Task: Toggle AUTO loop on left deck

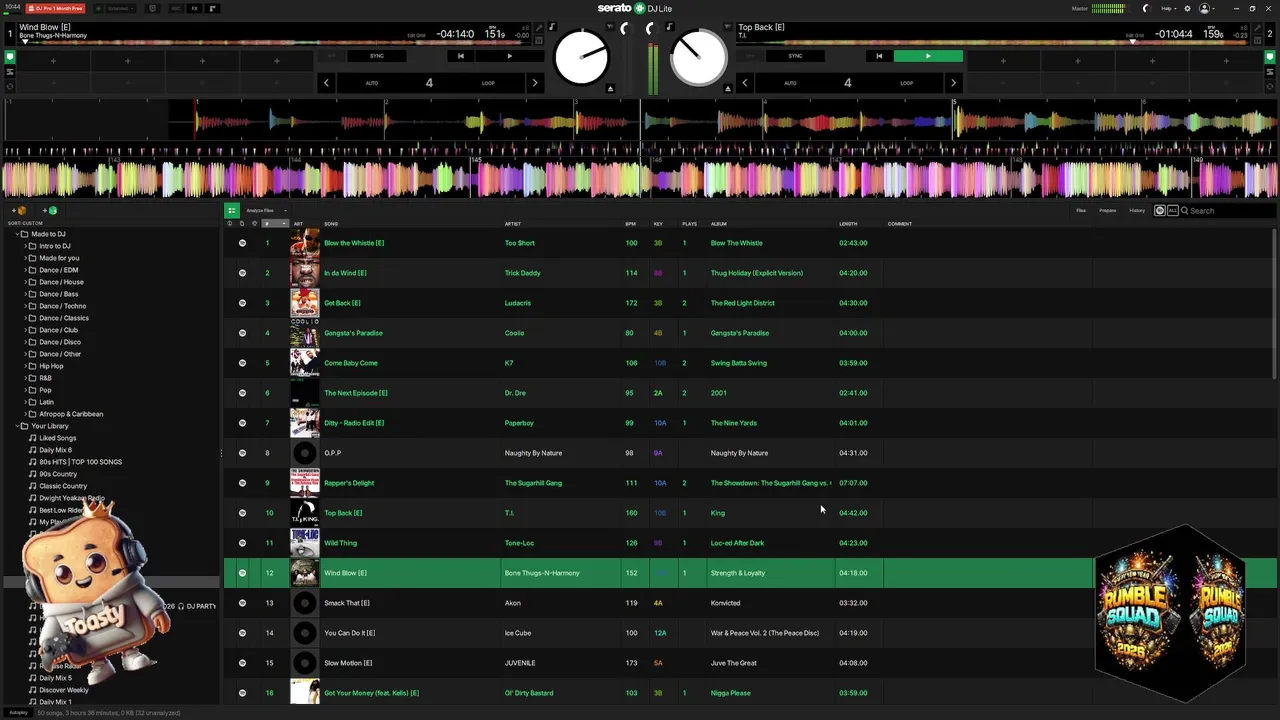Action: [x=372, y=83]
